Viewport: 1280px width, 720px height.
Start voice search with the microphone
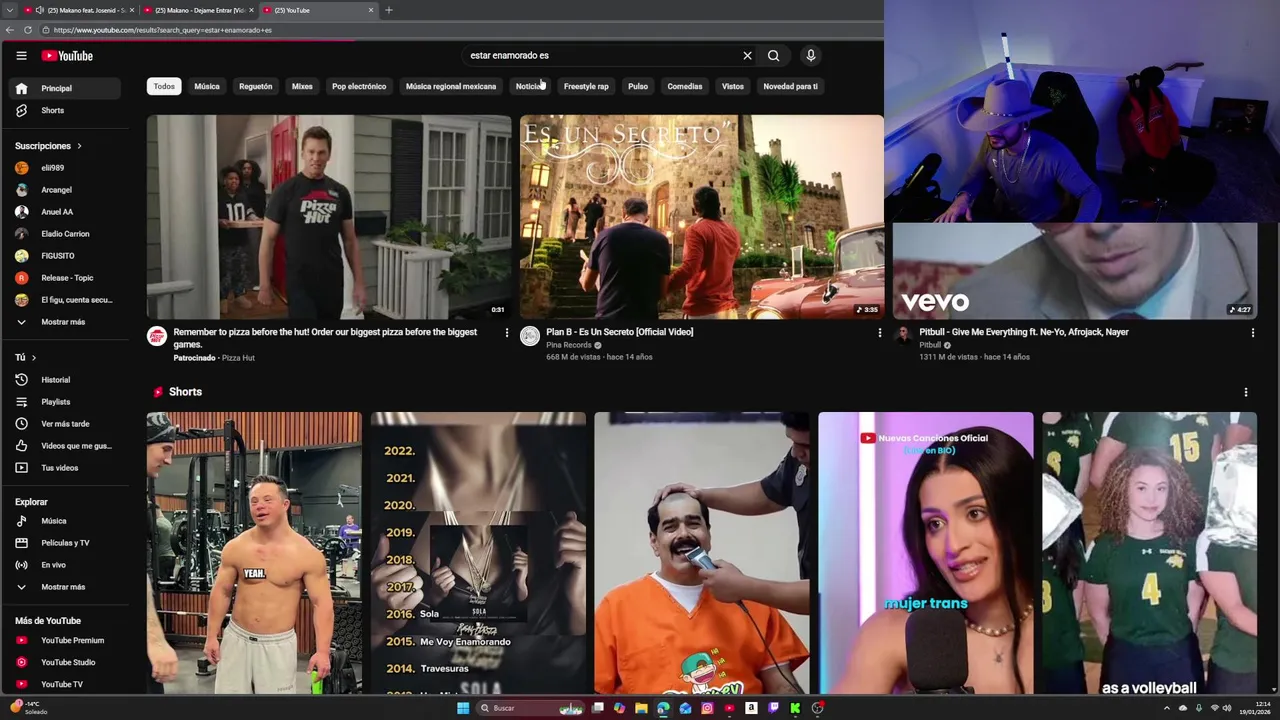811,56
